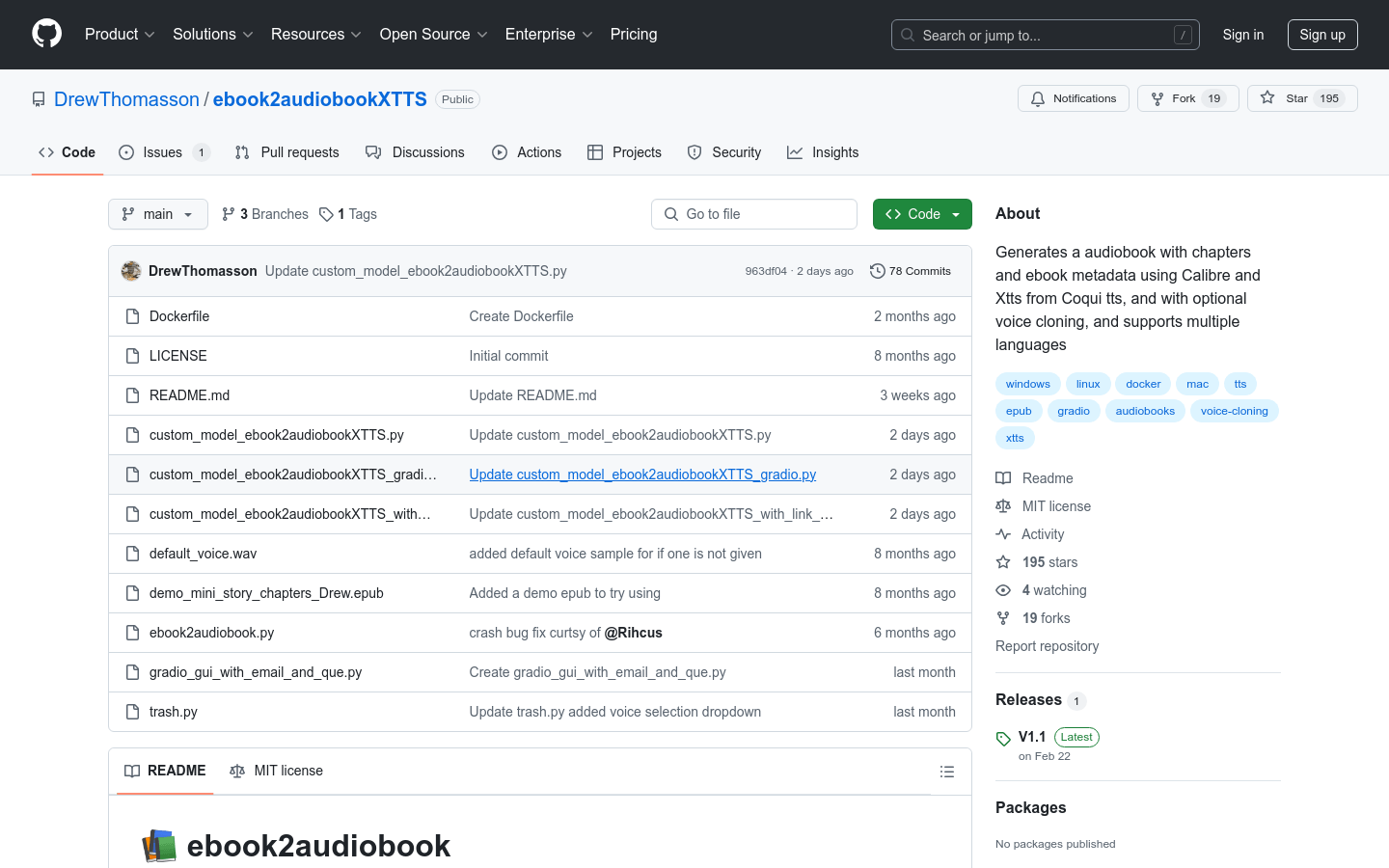Open the Security tab

(724, 152)
